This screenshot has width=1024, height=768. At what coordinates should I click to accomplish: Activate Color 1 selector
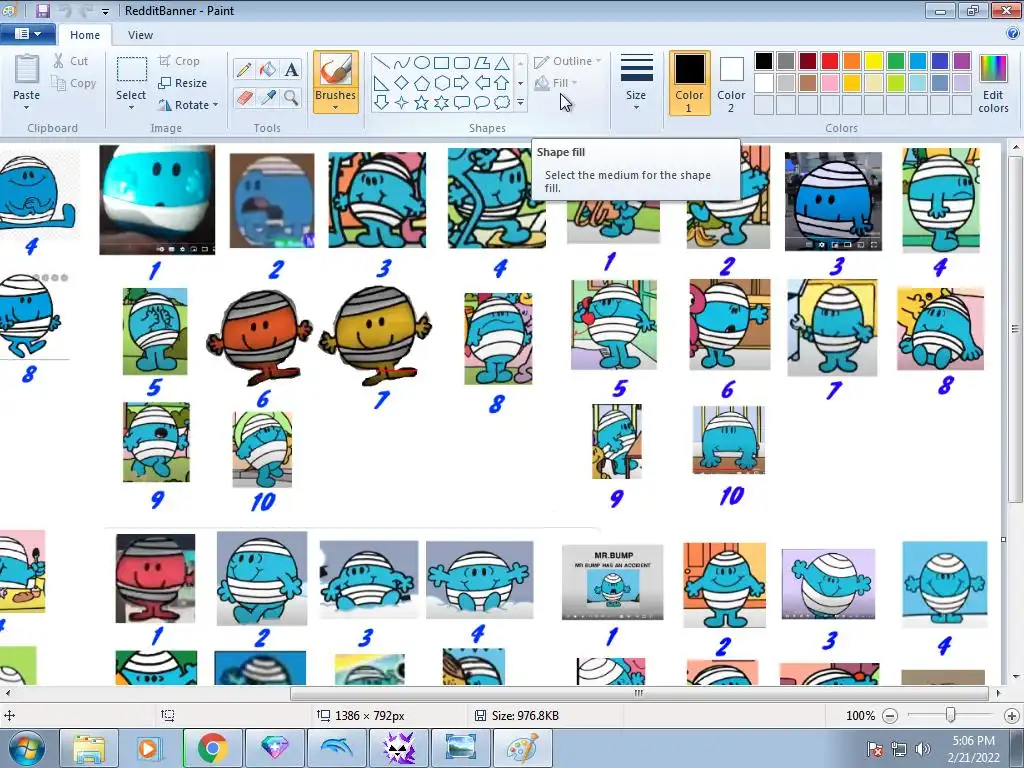(689, 84)
